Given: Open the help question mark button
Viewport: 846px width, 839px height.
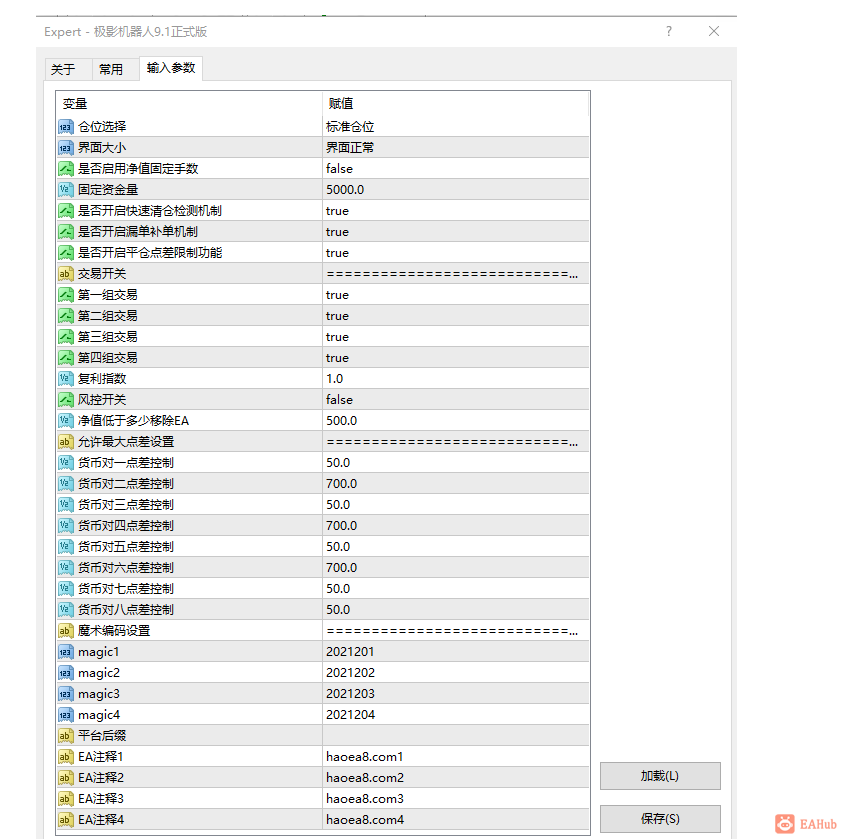Looking at the screenshot, I should click(669, 31).
